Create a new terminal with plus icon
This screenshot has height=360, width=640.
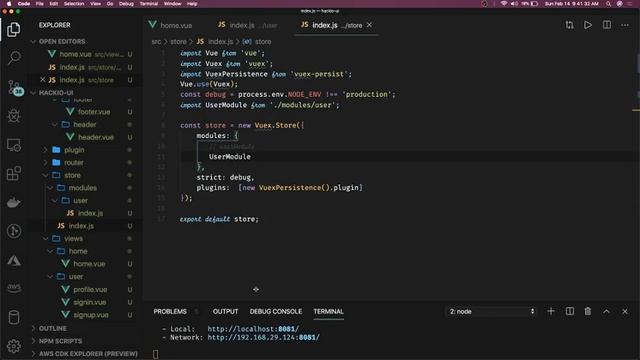[551, 311]
